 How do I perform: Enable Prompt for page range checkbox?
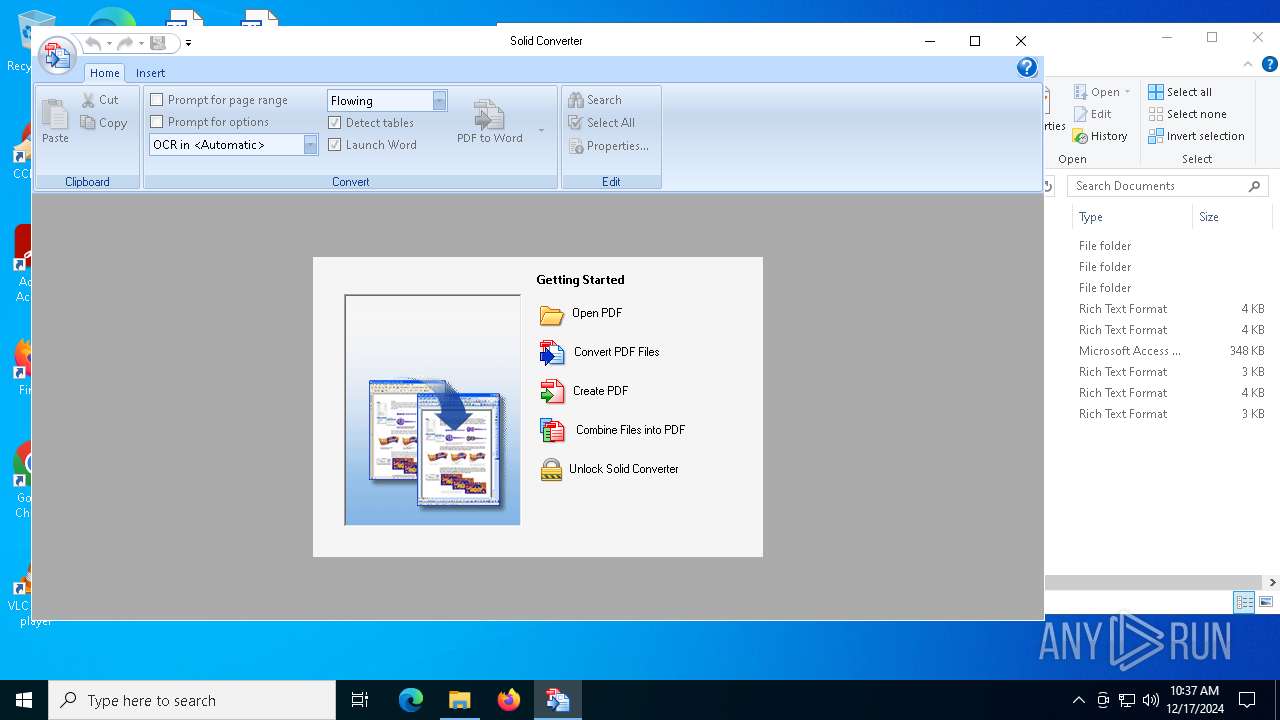pos(156,100)
